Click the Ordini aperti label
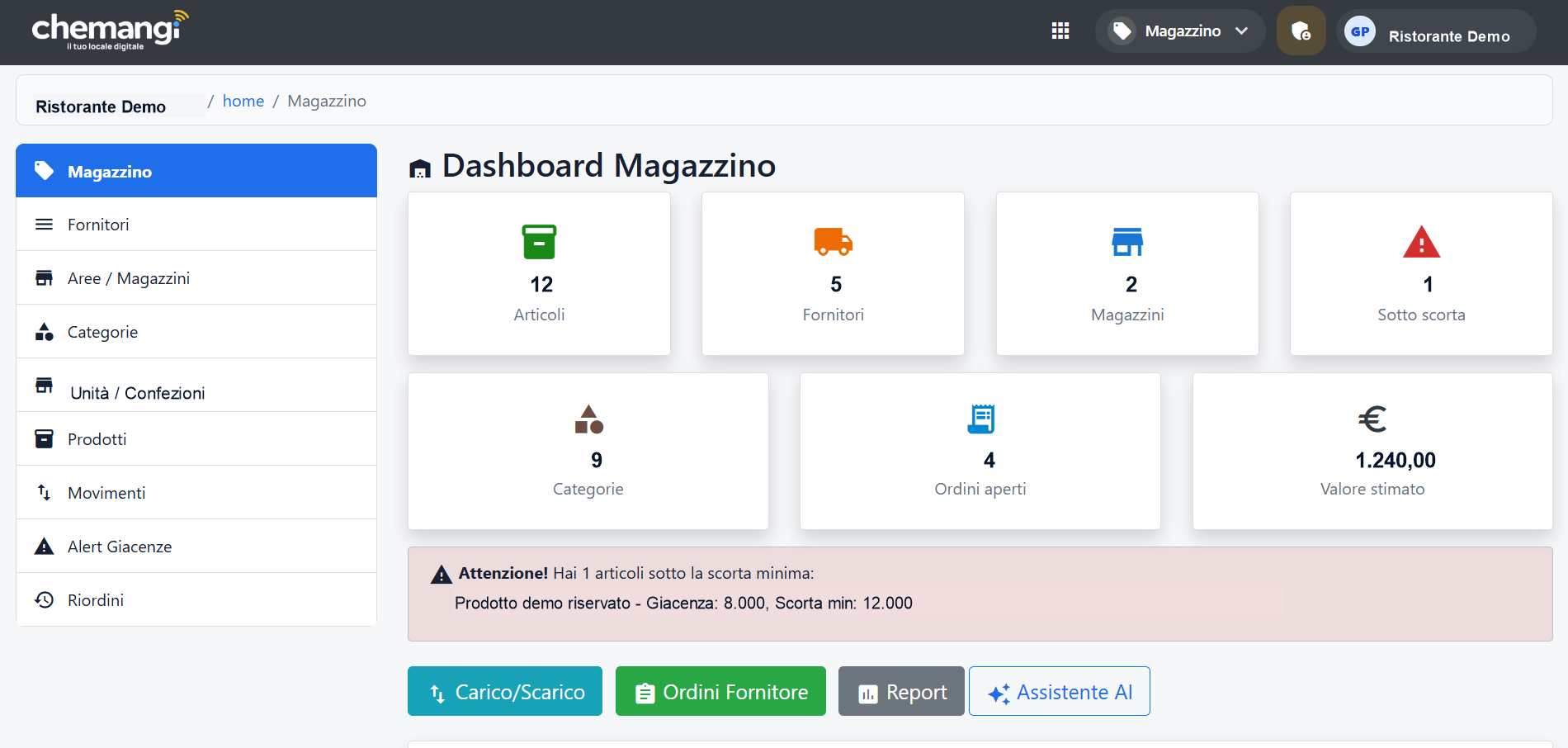The width and height of the screenshot is (1568, 748). [x=980, y=489]
